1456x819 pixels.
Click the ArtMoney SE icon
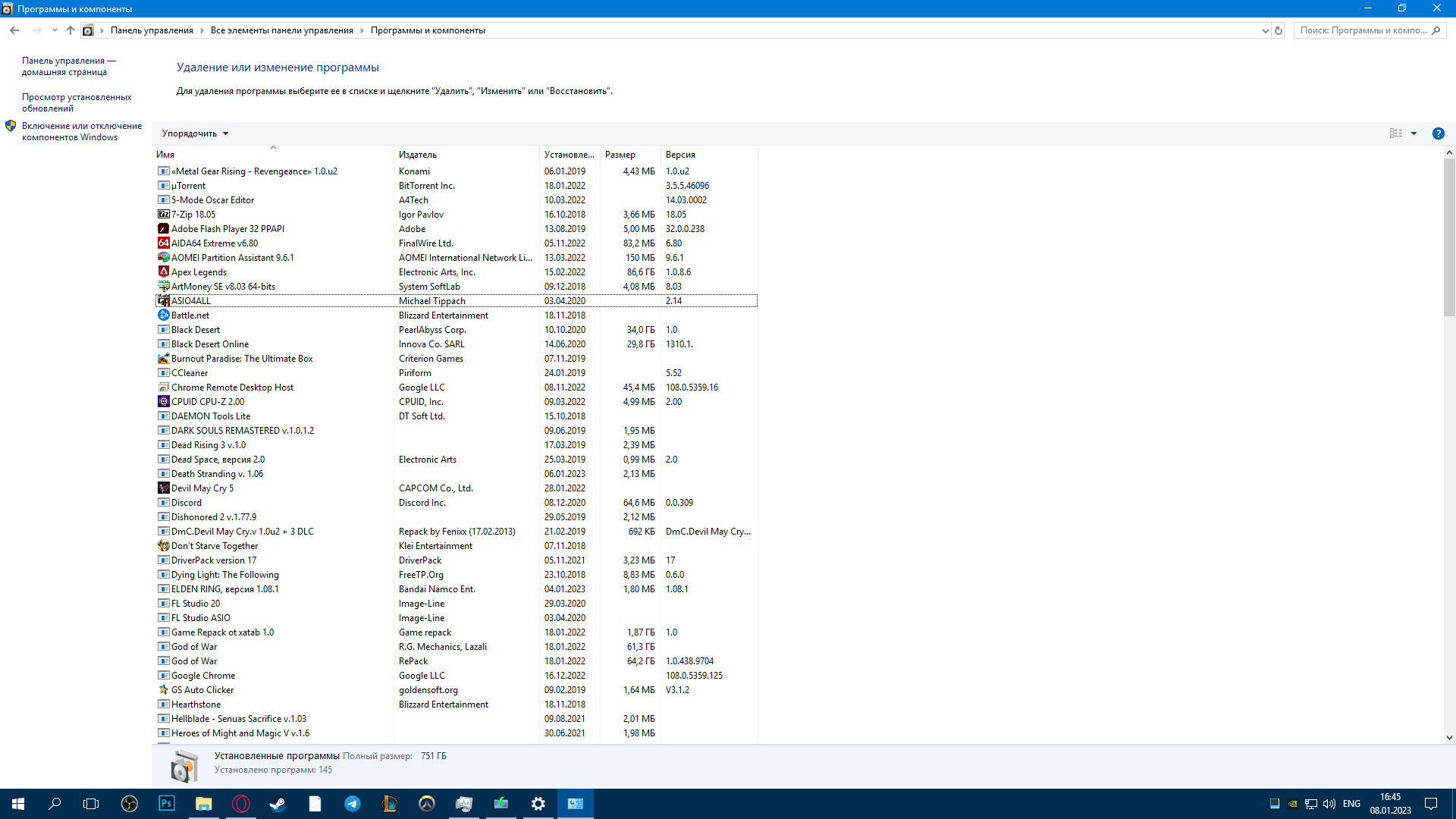pos(163,287)
